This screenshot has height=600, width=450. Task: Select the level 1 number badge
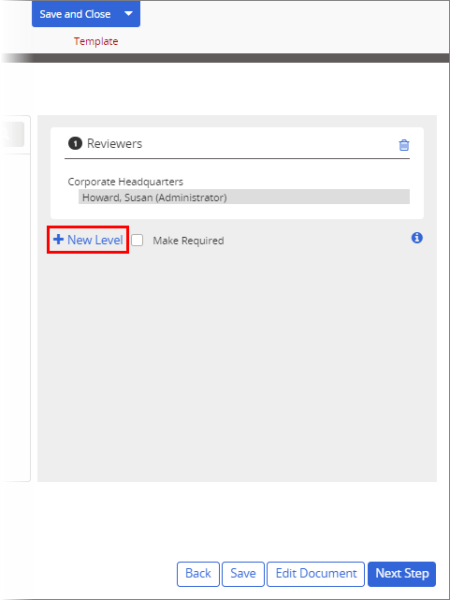tap(75, 144)
